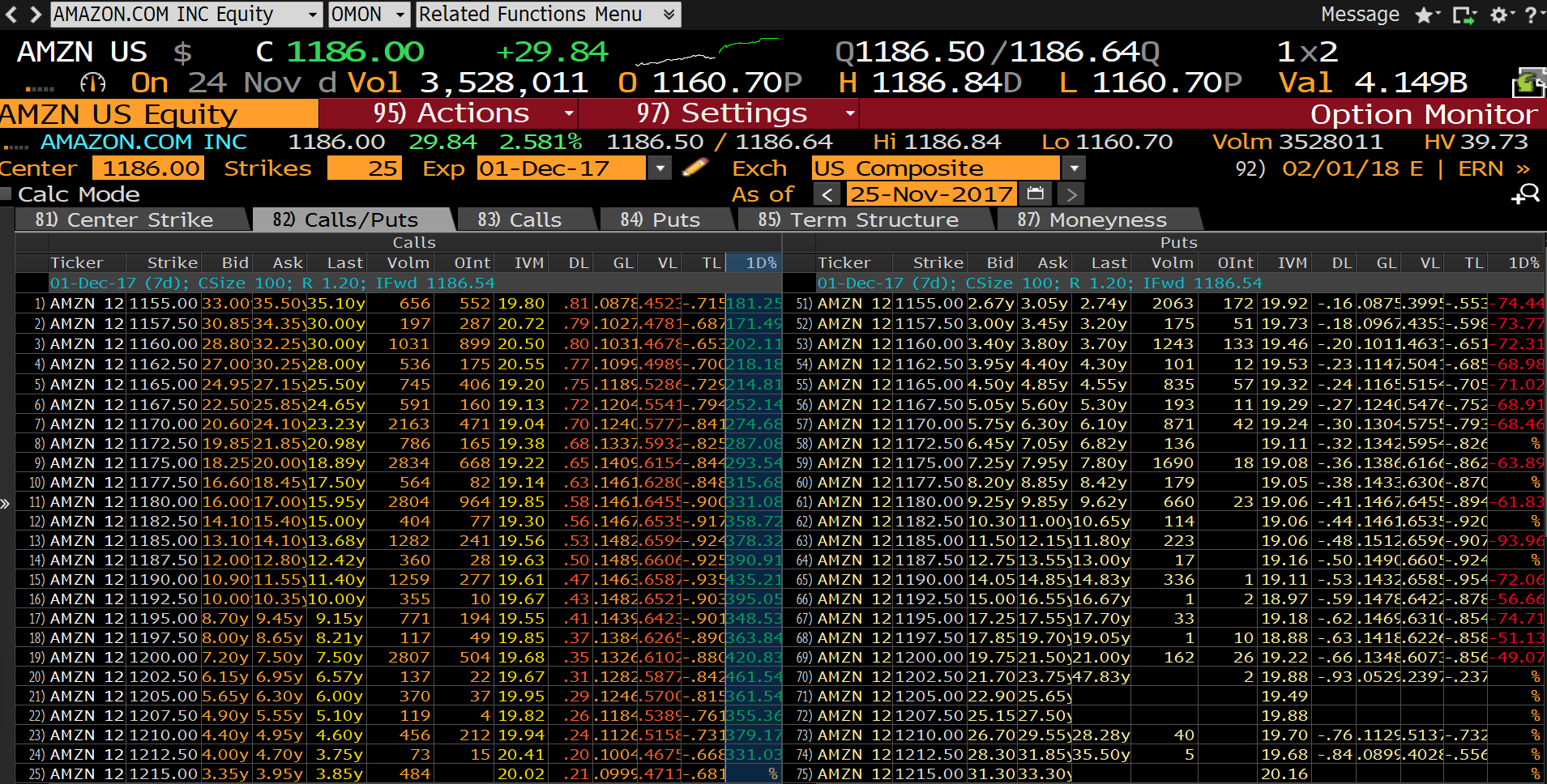Click the Calls section header label

[414, 242]
